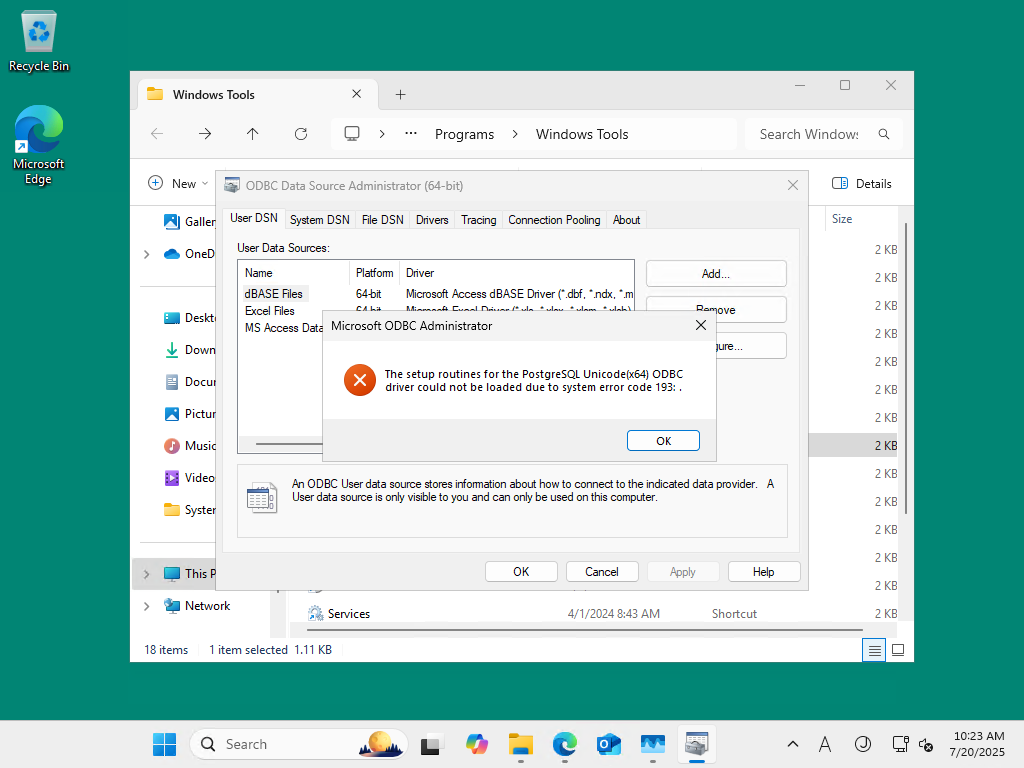Click the PC icon in address bar
This screenshot has width=1024, height=768.
click(352, 134)
